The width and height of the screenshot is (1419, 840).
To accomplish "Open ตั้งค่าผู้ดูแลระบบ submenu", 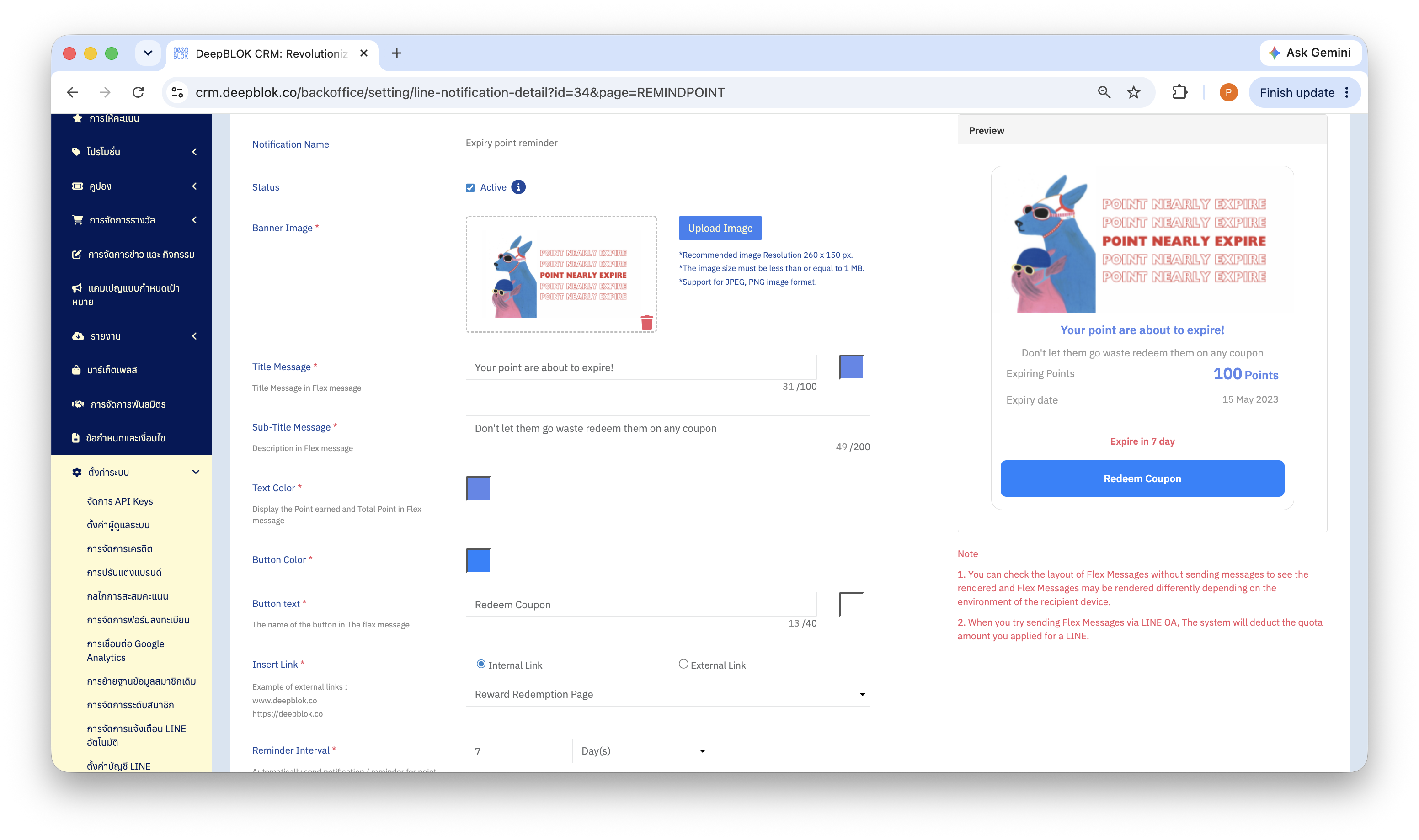I will tap(118, 525).
